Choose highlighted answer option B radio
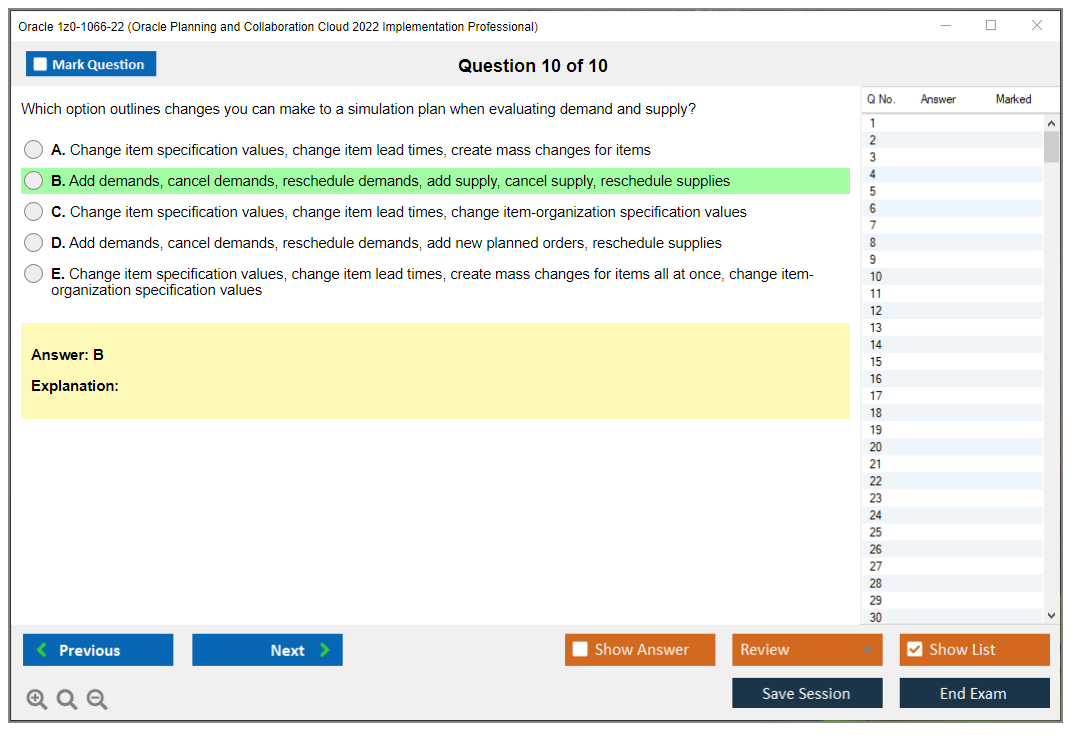The height and width of the screenshot is (735, 1075). coord(34,181)
